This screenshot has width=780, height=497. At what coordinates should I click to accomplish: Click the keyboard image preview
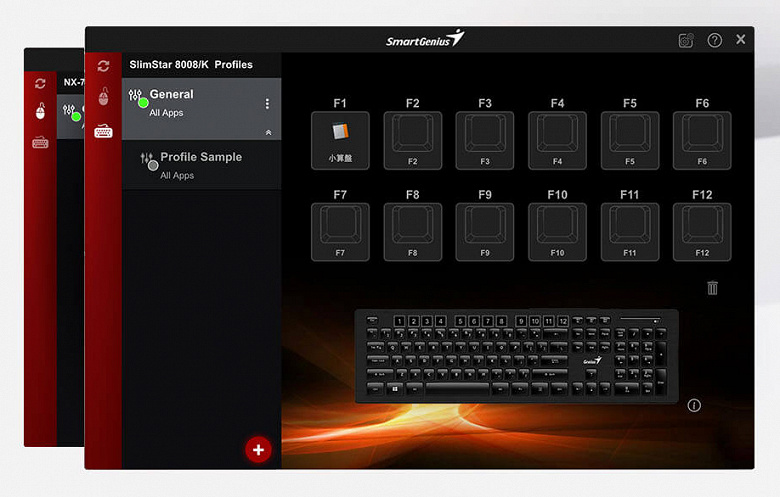(516, 356)
